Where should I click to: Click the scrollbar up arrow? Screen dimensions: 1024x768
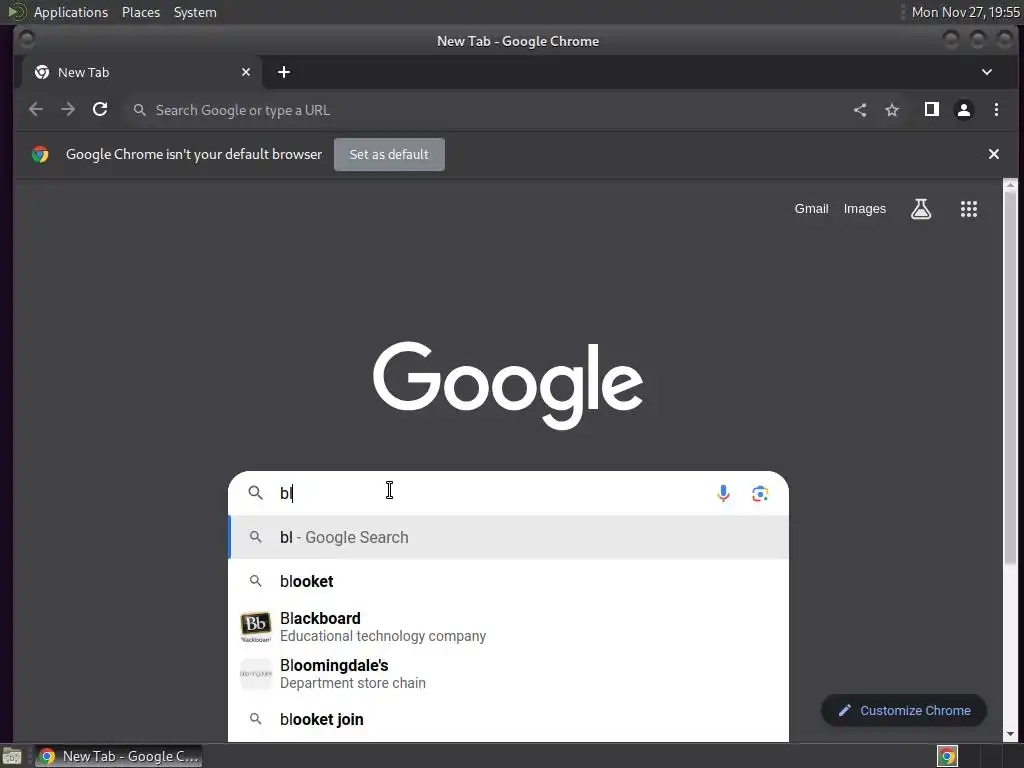click(1010, 185)
